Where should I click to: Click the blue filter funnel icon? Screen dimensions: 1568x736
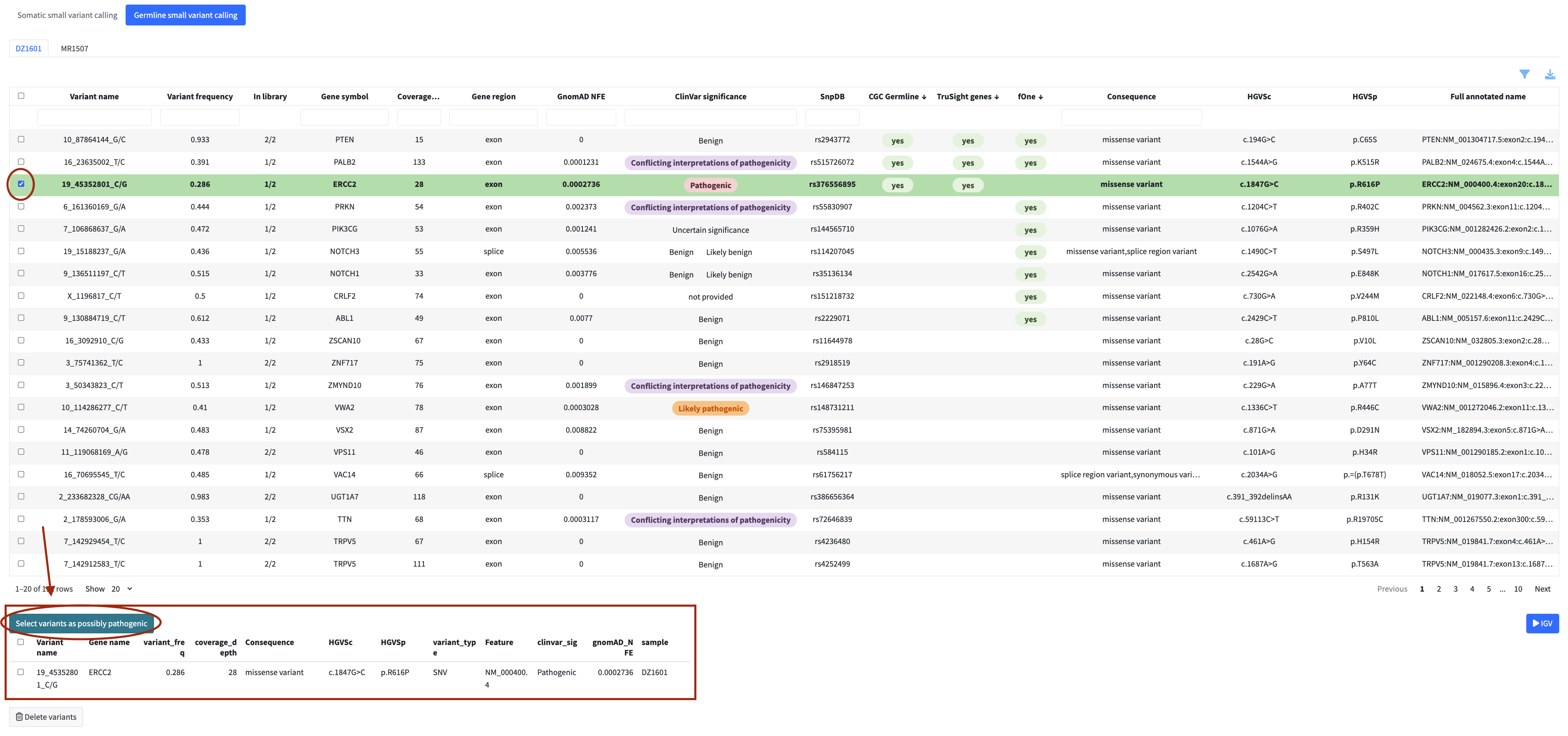point(1524,74)
